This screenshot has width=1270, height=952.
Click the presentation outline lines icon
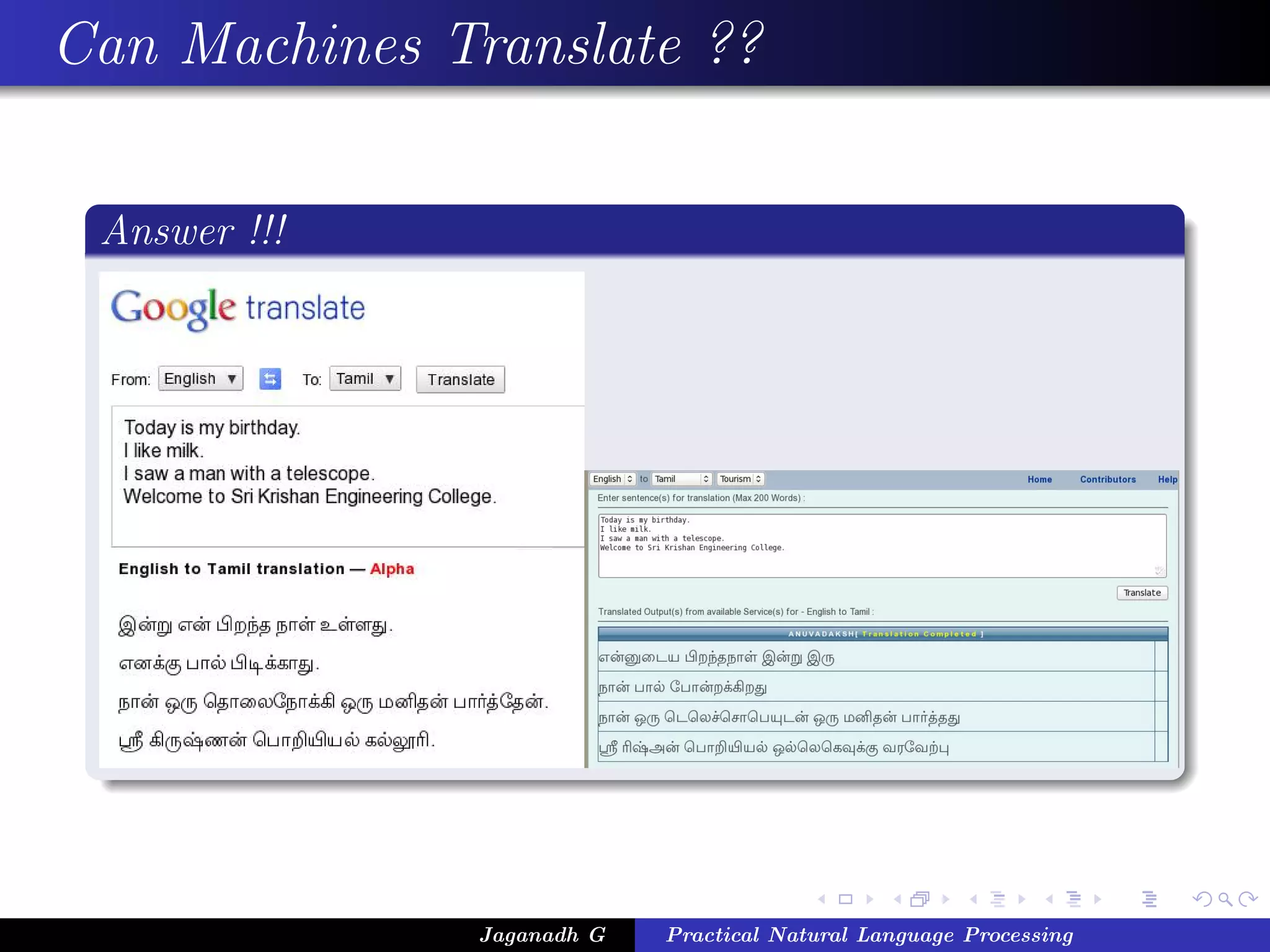click(x=1149, y=899)
